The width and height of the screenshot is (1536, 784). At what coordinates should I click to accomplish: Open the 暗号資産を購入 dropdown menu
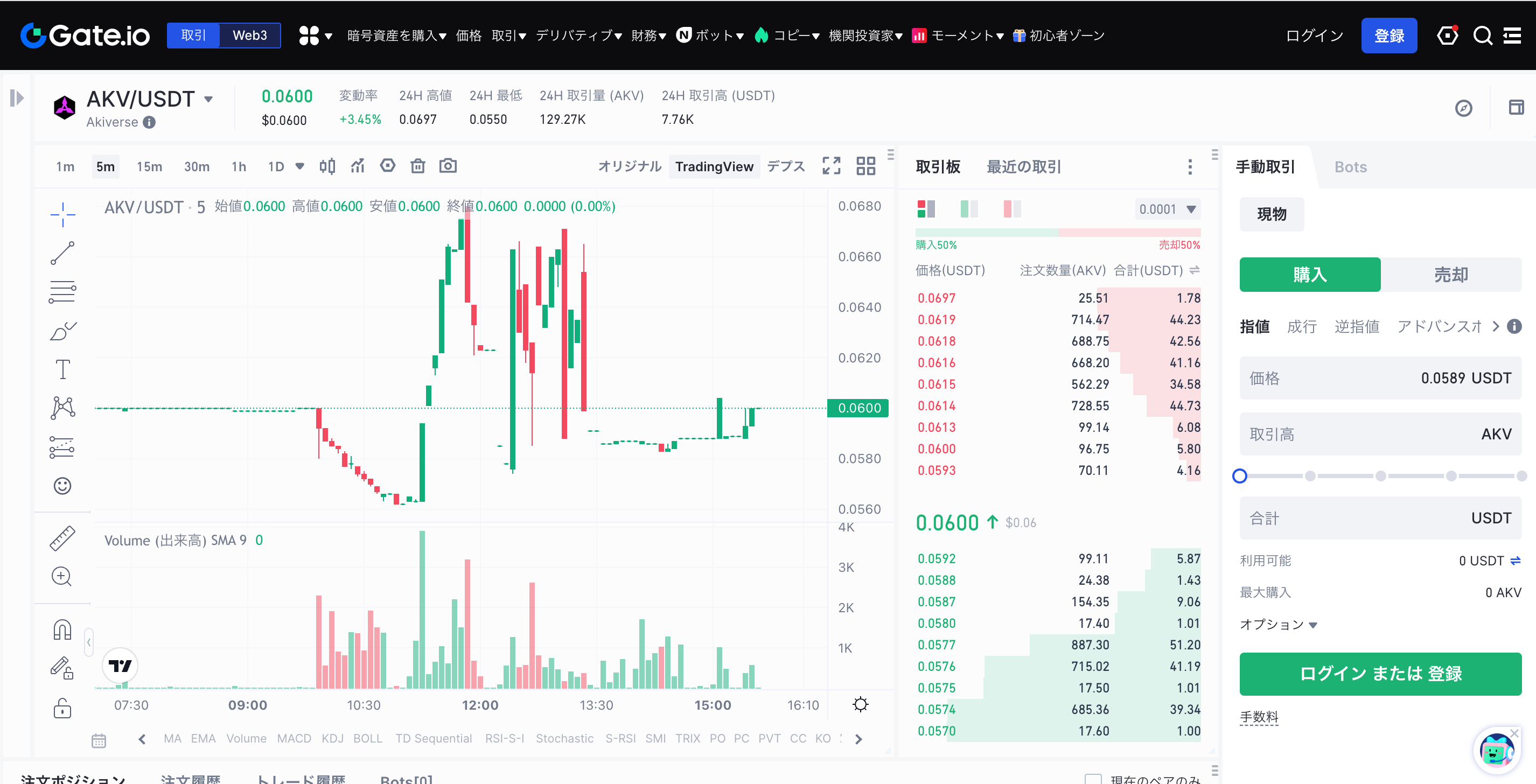pyautogui.click(x=397, y=36)
